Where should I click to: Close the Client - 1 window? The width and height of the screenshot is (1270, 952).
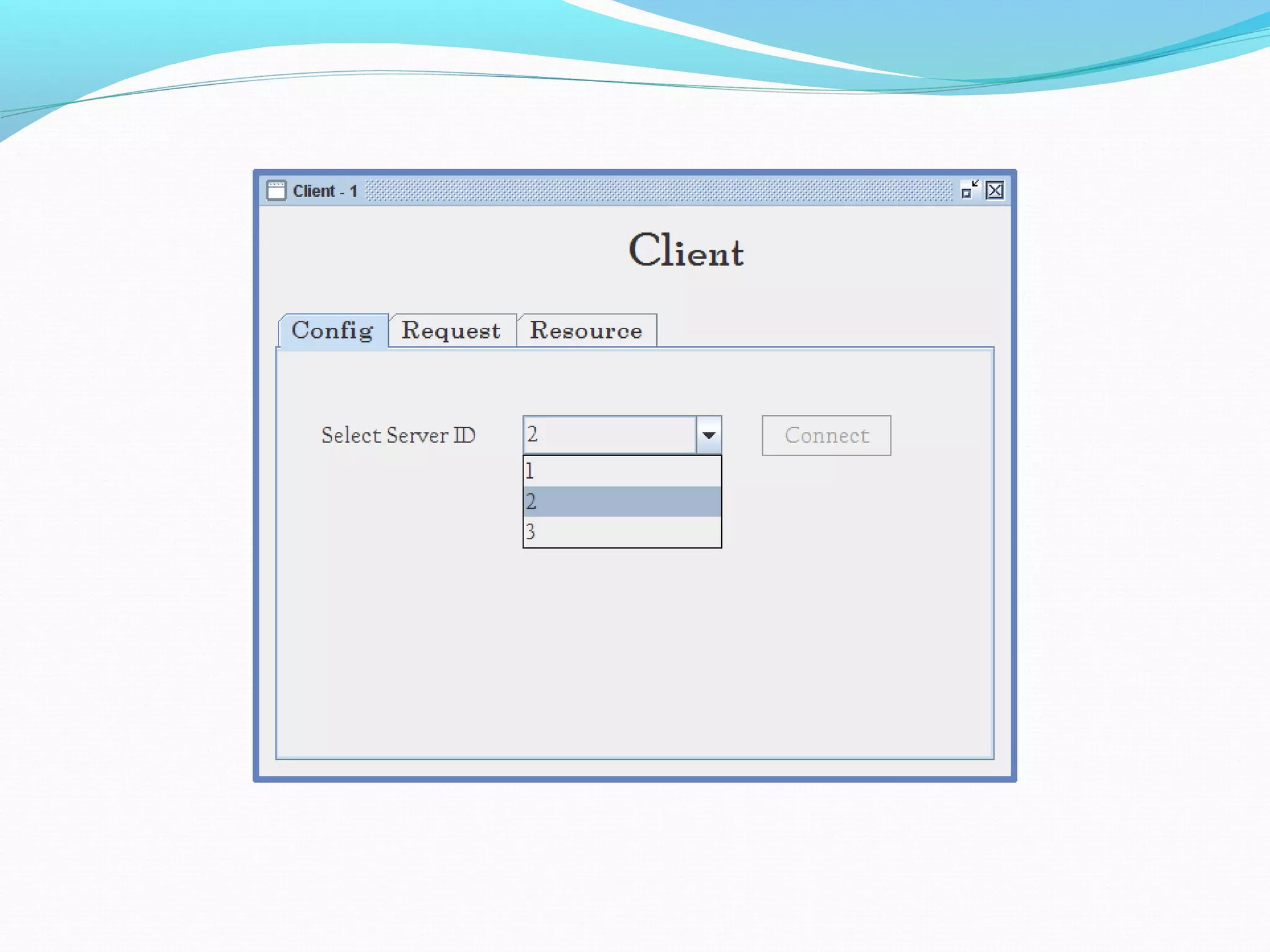point(995,190)
